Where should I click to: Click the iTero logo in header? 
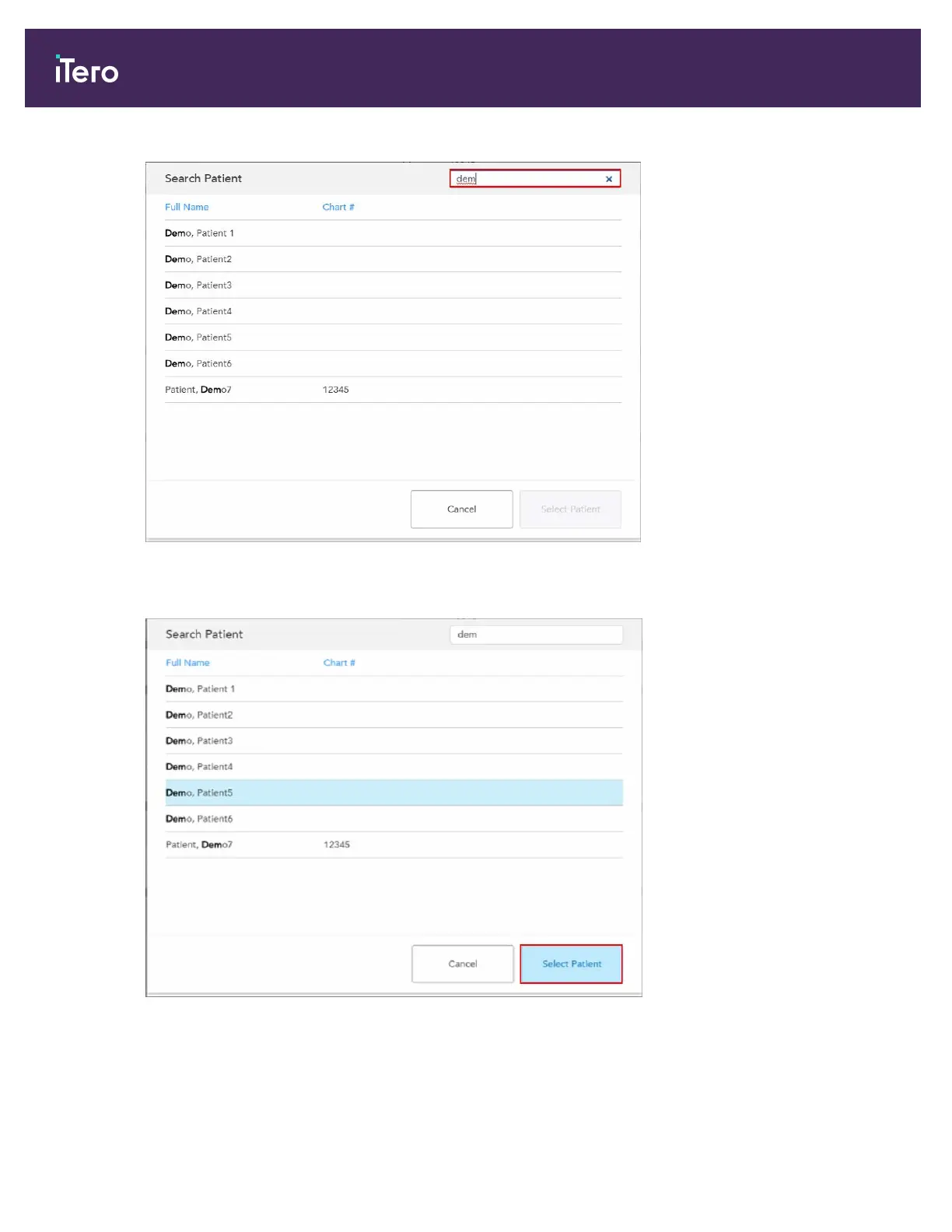[x=87, y=69]
